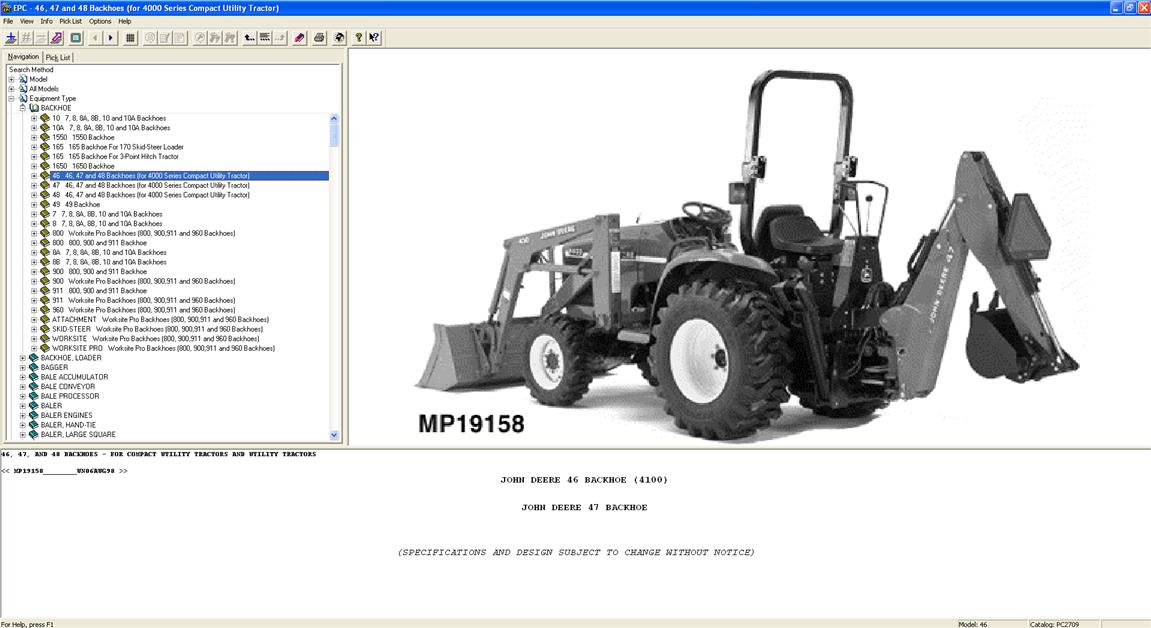
Task: Select the '911 800, 900 and 911 Backhoe' row
Action: [x=99, y=291]
